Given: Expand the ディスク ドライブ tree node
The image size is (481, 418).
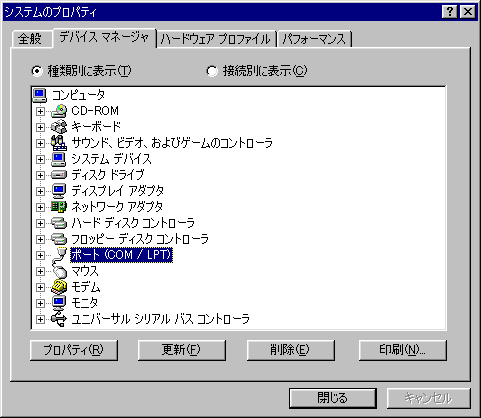Looking at the screenshot, I should click(x=40, y=175).
